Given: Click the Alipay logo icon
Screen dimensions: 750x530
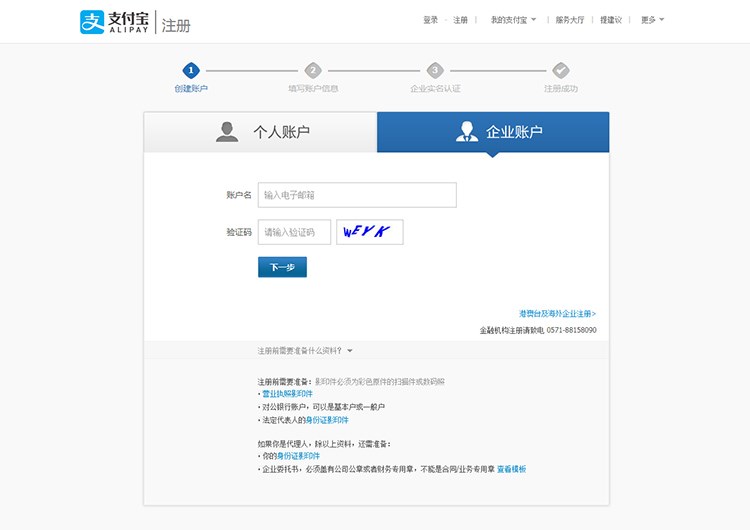Looking at the screenshot, I should click(92, 22).
